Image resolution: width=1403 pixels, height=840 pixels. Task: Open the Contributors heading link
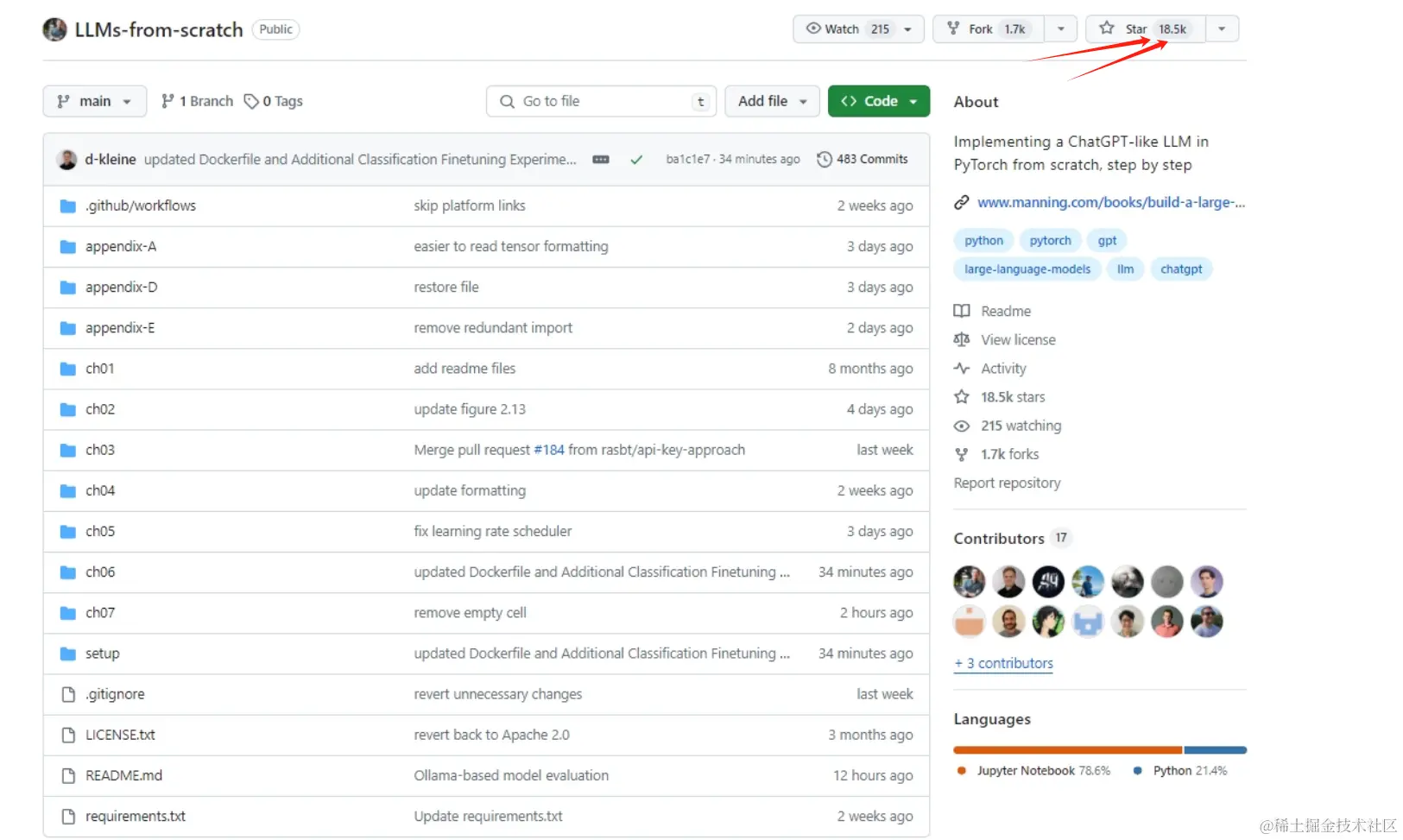tap(999, 539)
